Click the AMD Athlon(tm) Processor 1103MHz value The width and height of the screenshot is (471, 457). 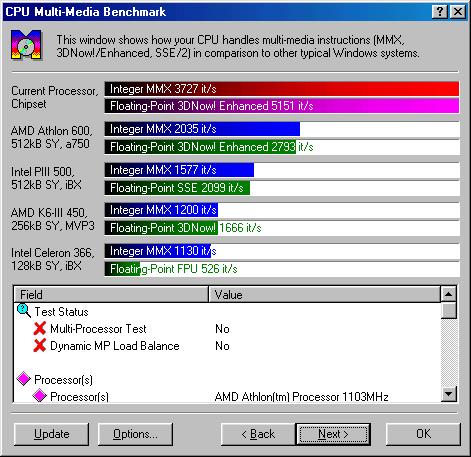pyautogui.click(x=302, y=397)
